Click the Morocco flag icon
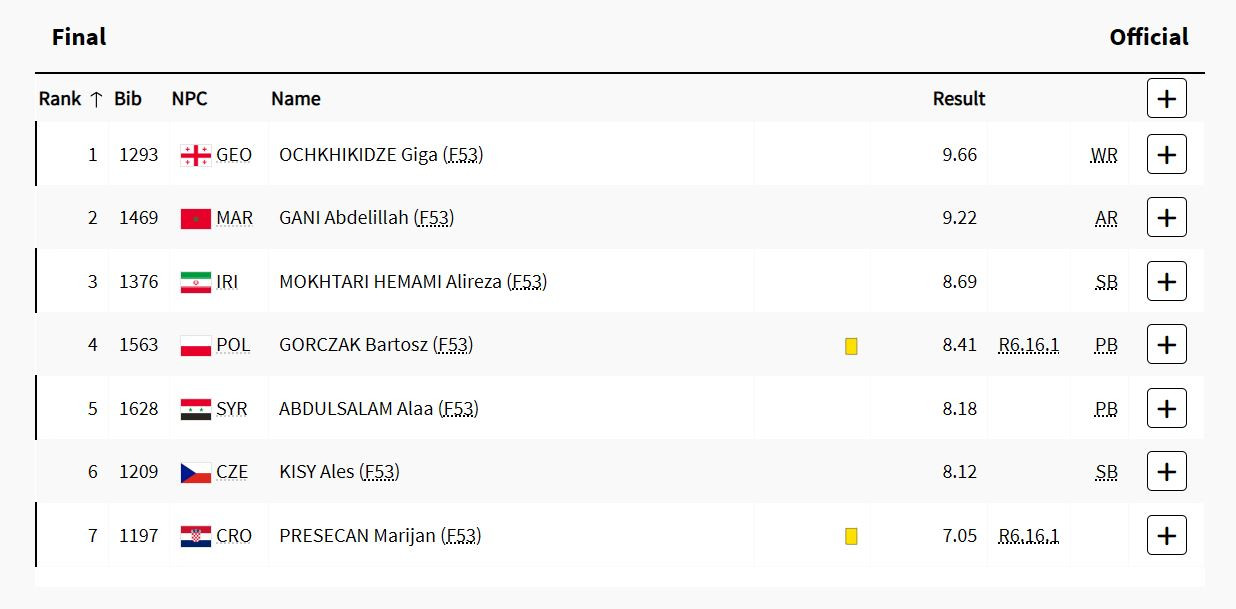 click(x=195, y=218)
